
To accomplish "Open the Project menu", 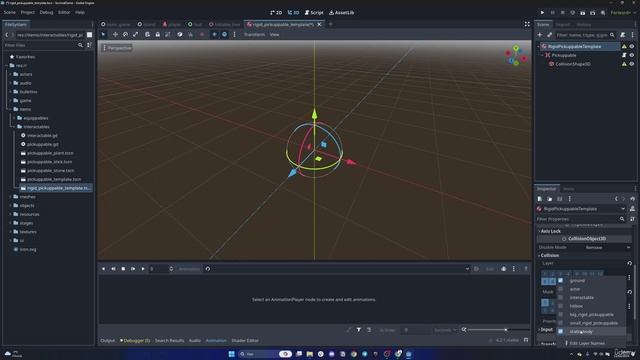I will tap(28, 13).
